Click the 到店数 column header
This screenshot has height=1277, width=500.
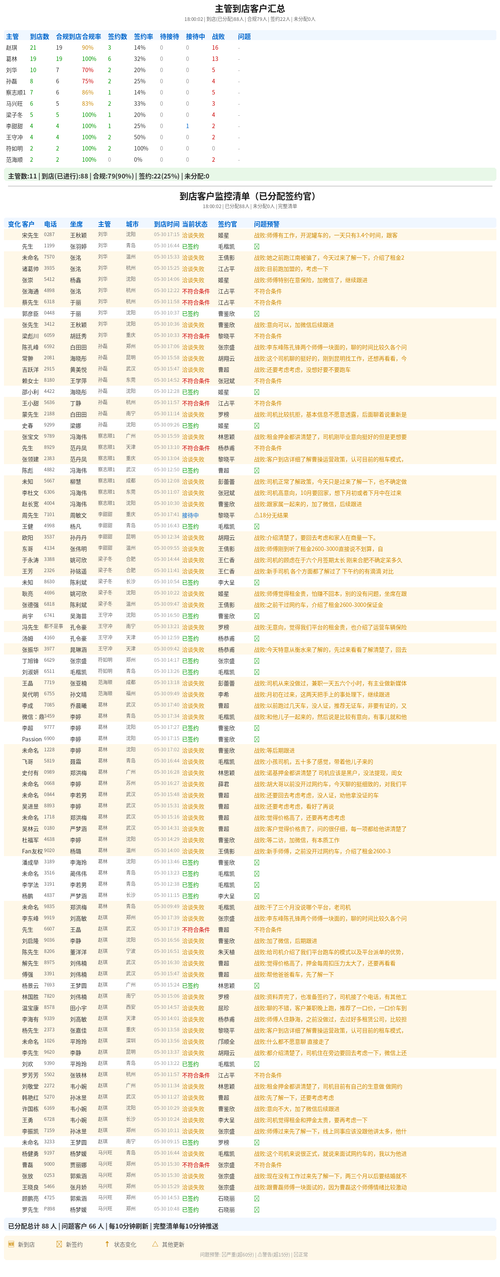[38, 36]
